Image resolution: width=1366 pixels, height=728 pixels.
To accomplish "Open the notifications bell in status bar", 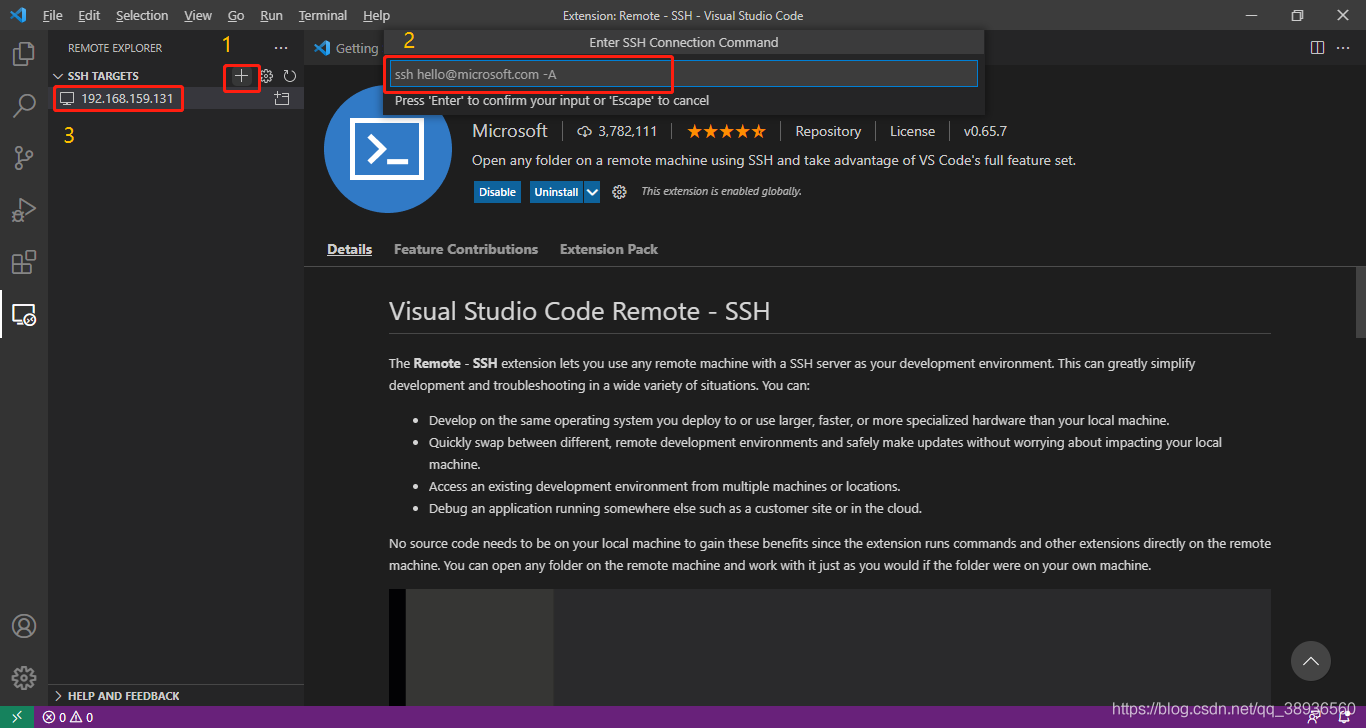I will tap(1345, 717).
